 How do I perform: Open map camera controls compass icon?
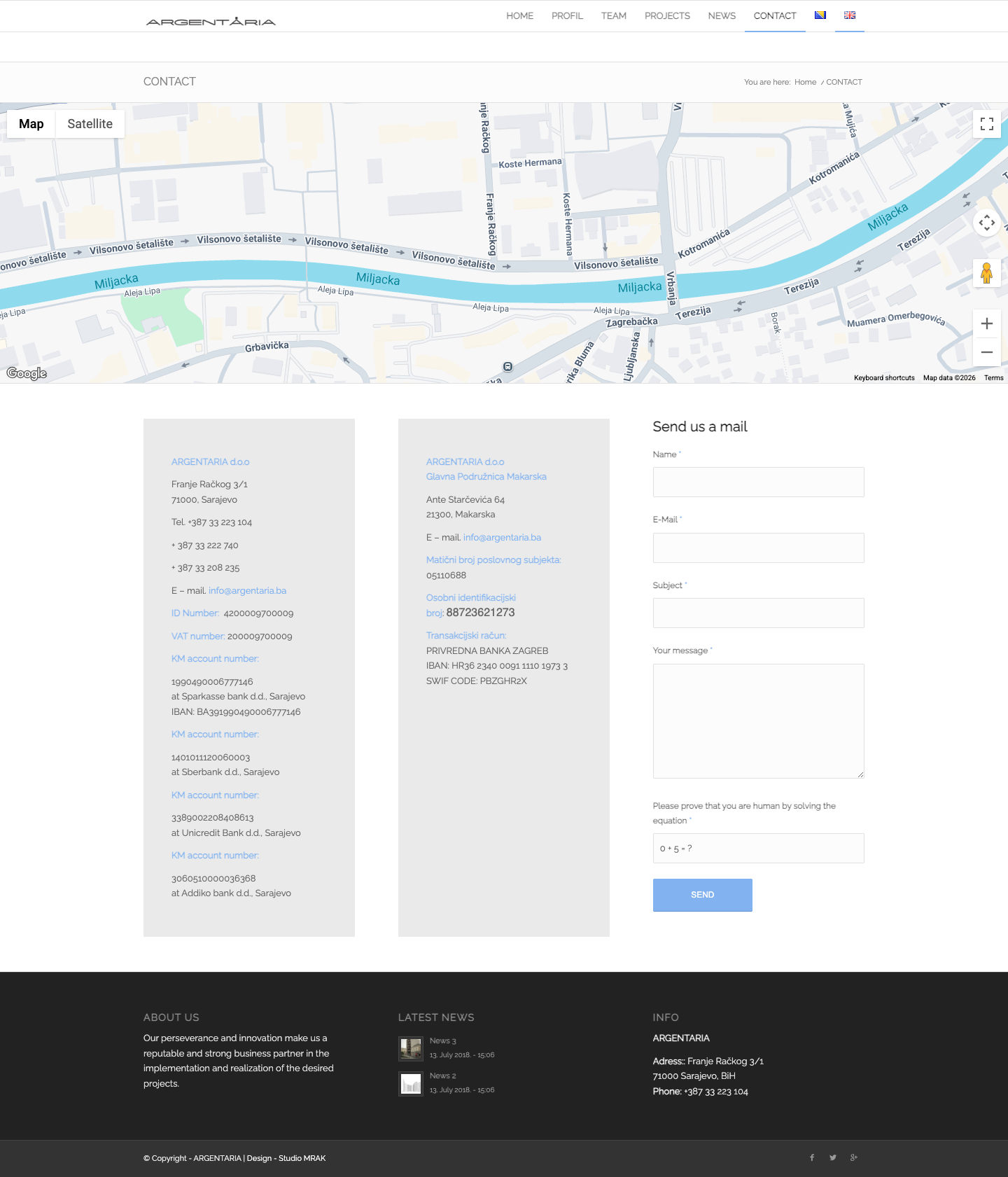(x=987, y=223)
